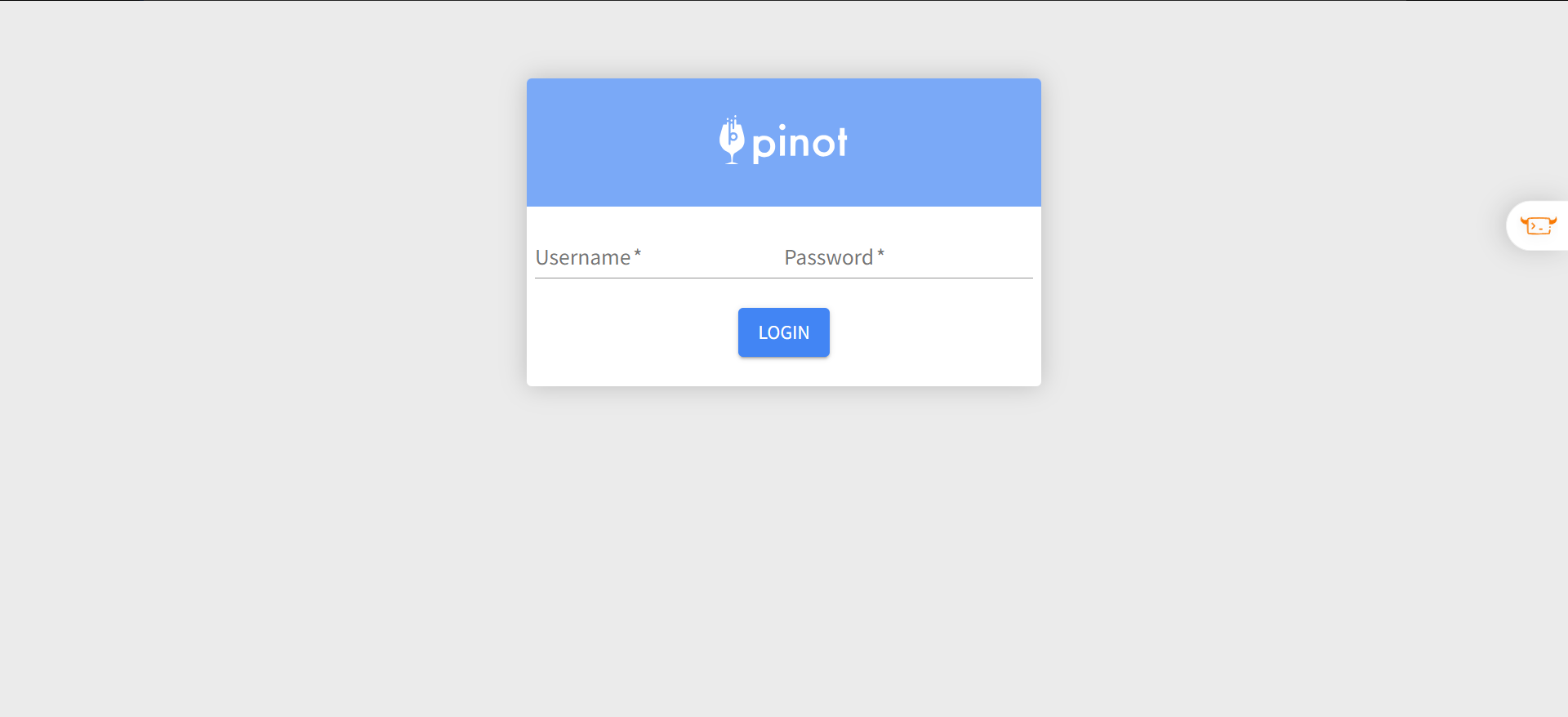The height and width of the screenshot is (717, 1568).
Task: Open the orange terminal bull floating icon
Action: coord(1538,225)
